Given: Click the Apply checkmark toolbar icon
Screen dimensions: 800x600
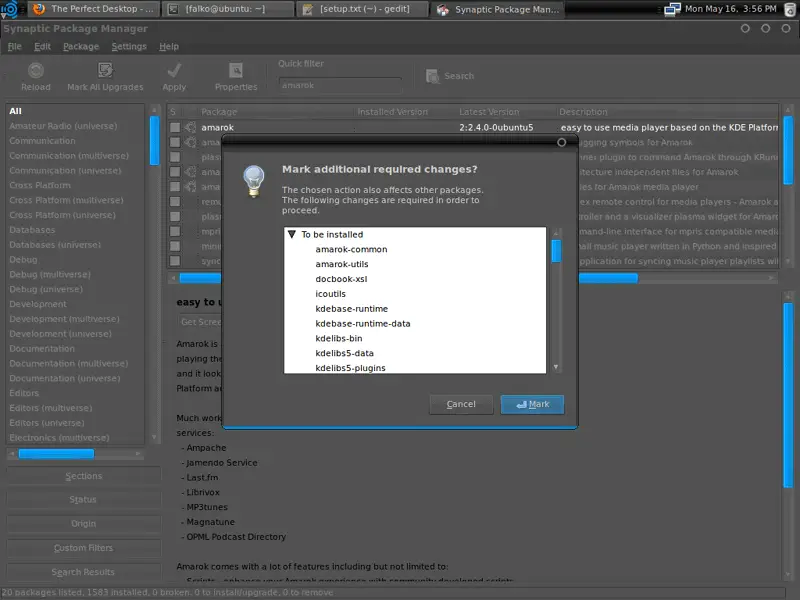Looking at the screenshot, I should tap(174, 70).
